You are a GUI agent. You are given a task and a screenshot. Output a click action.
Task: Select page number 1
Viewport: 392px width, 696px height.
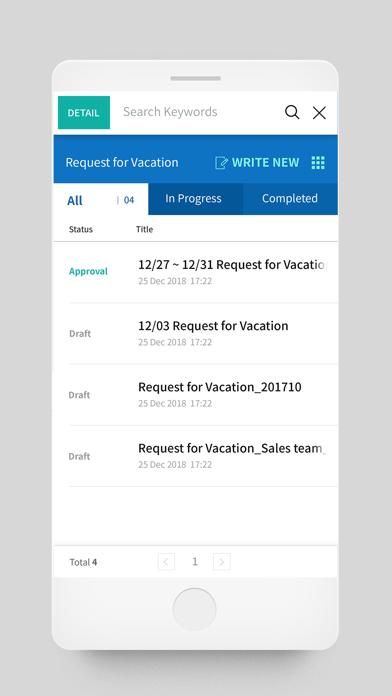coord(194,562)
